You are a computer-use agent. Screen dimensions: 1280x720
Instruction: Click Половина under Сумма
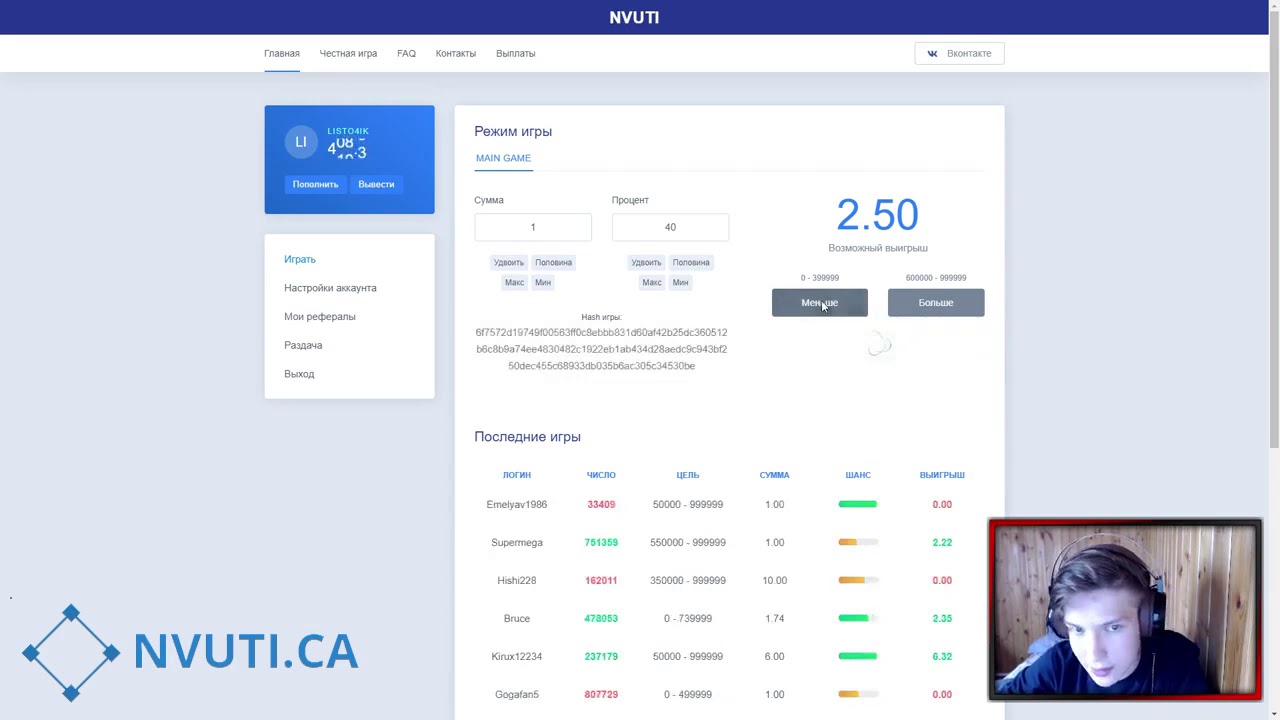click(x=553, y=263)
